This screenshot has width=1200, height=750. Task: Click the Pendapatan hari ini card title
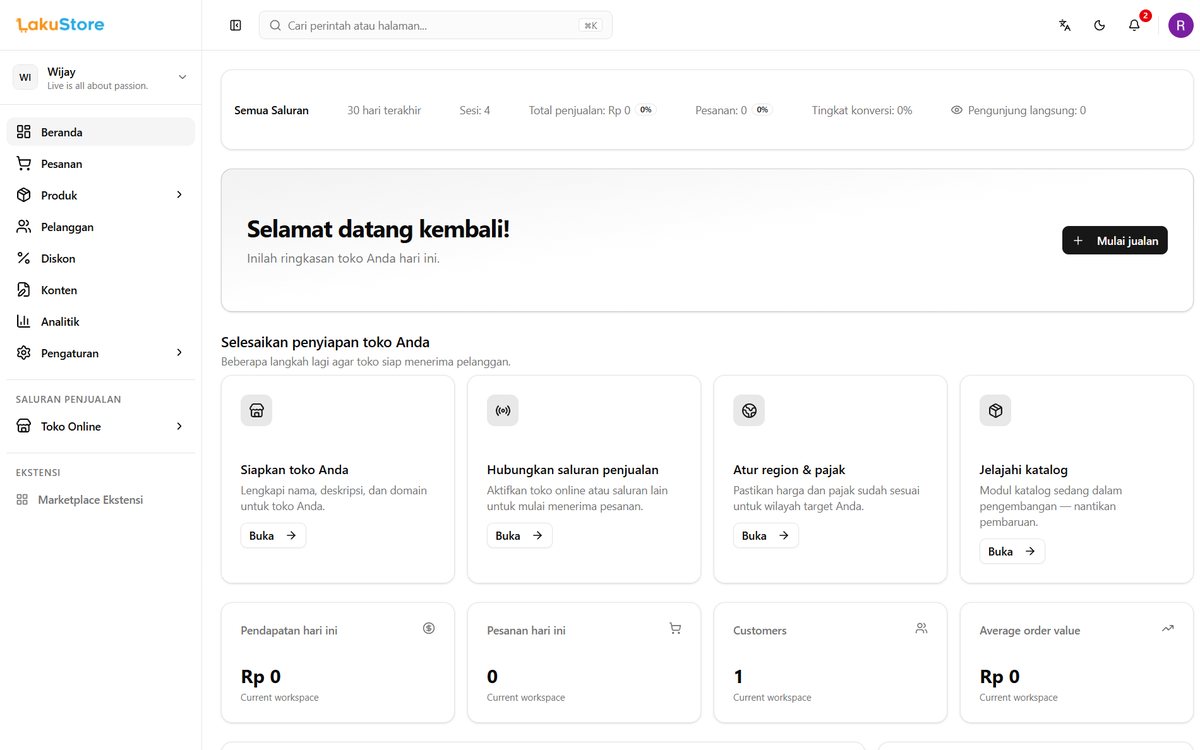tap(289, 631)
